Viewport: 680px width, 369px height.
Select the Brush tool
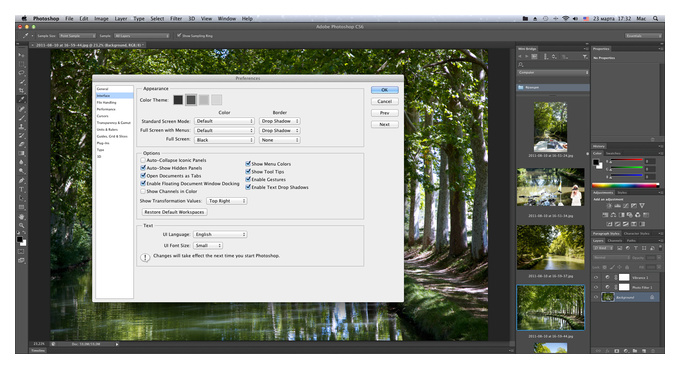click(21, 118)
